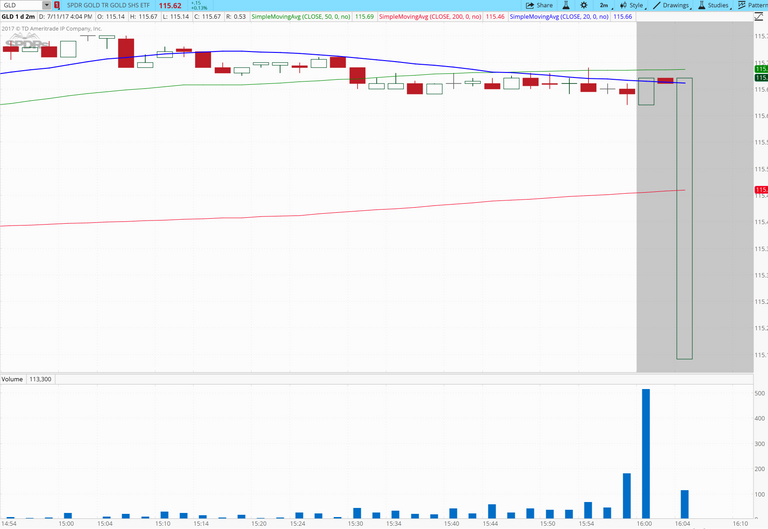
Task: Open the Patterns menu
Action: coord(753,5)
